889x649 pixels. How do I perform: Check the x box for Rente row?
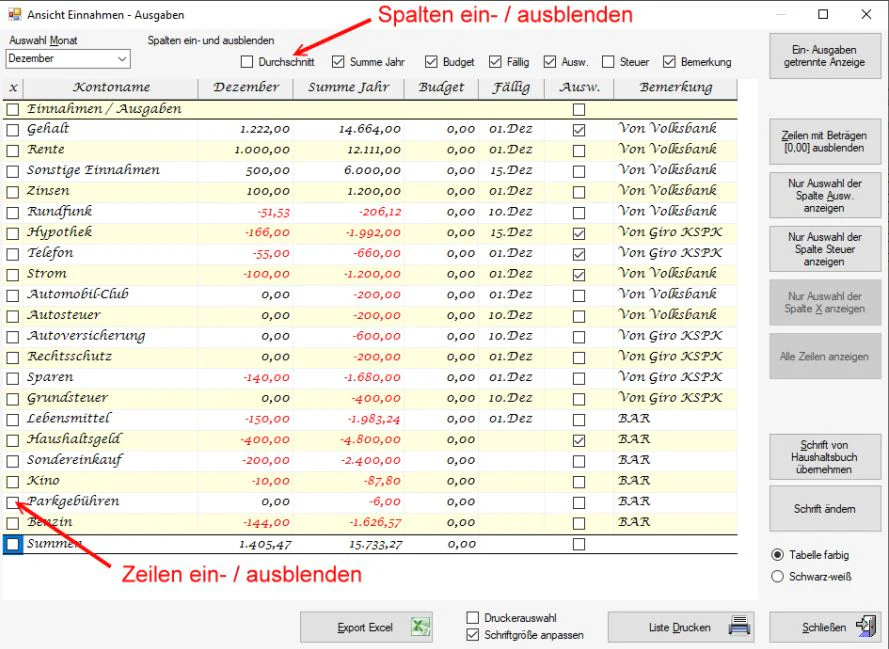coord(12,151)
